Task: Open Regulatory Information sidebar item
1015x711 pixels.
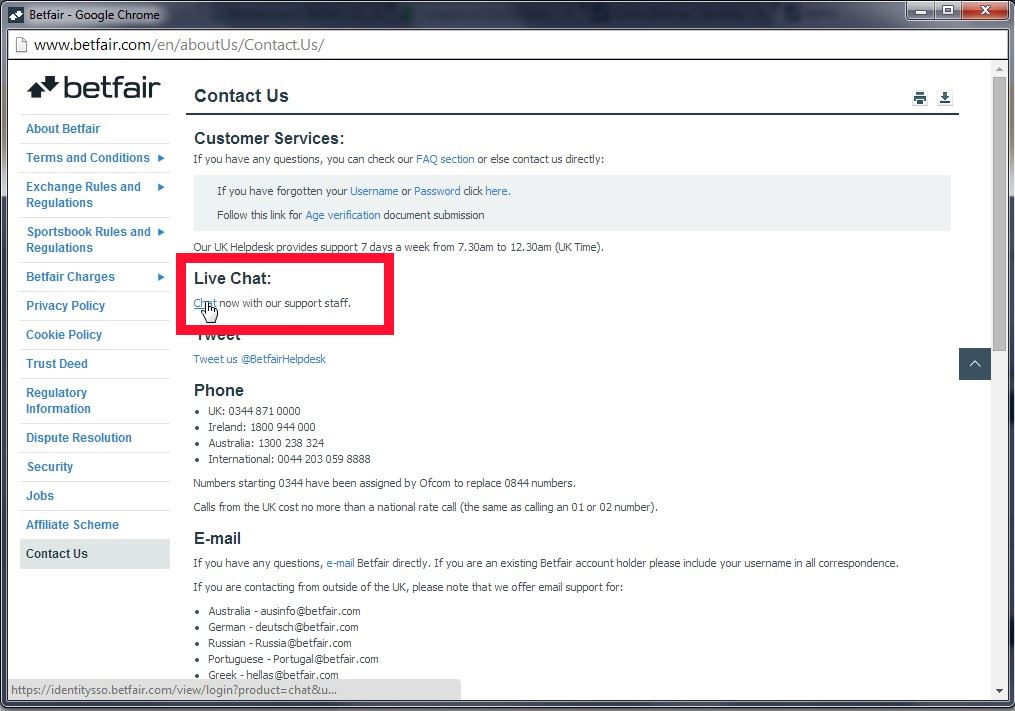Action: 58,401
